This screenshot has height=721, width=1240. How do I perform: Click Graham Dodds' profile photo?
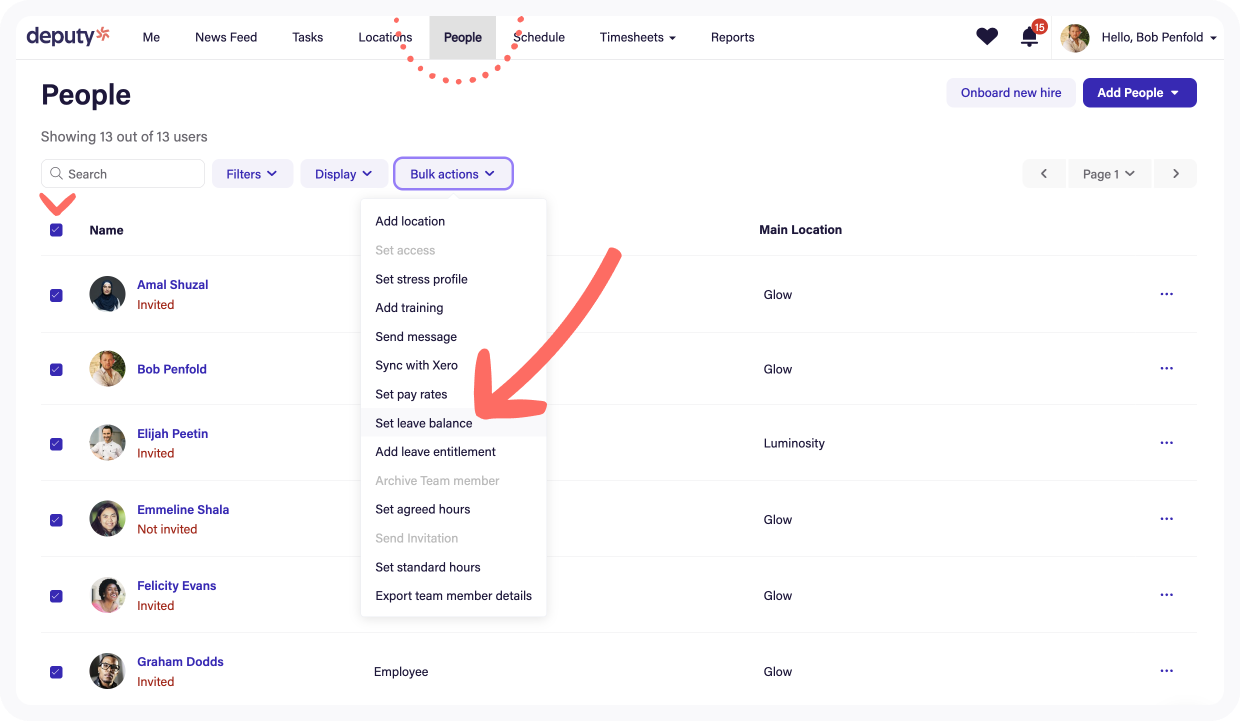point(107,671)
